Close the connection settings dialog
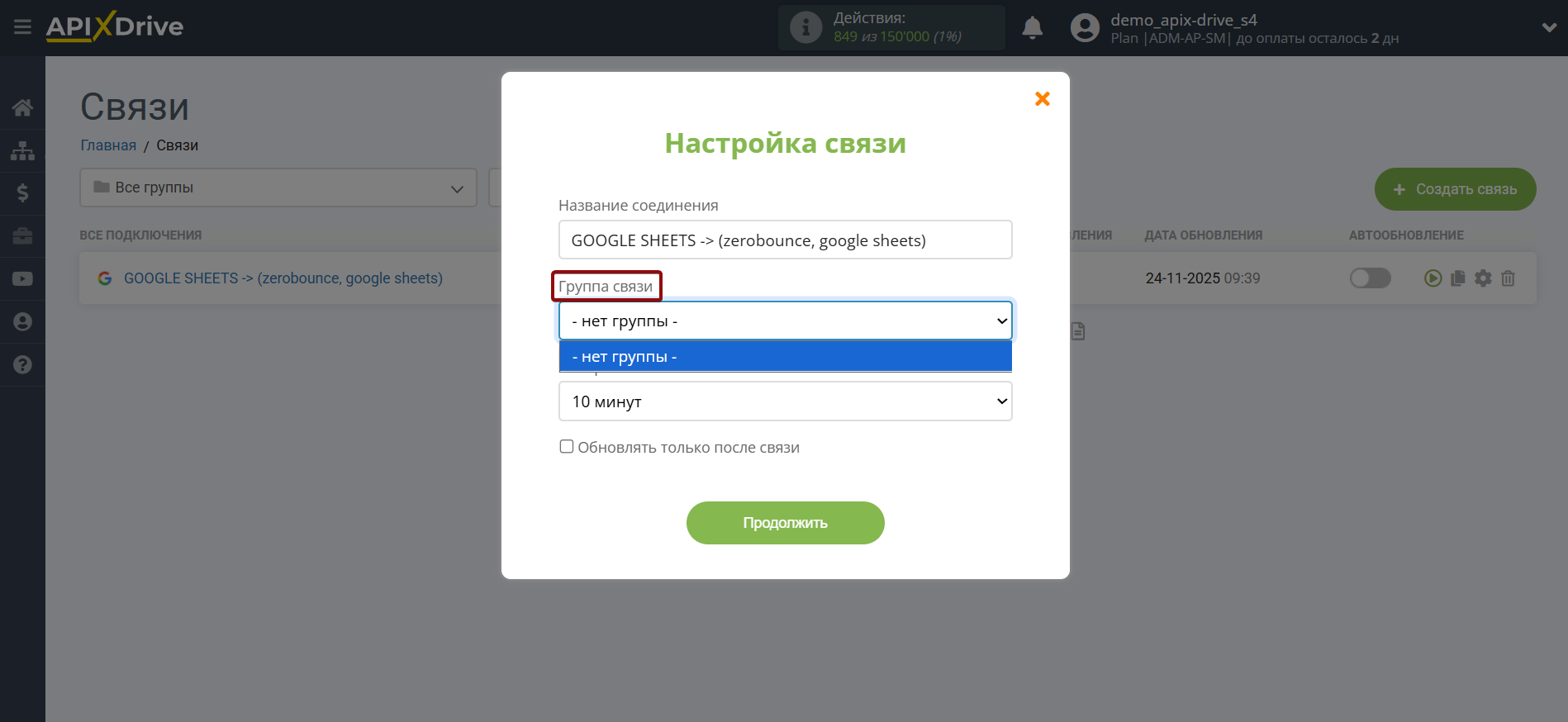Viewport: 1568px width, 722px height. point(1043,99)
